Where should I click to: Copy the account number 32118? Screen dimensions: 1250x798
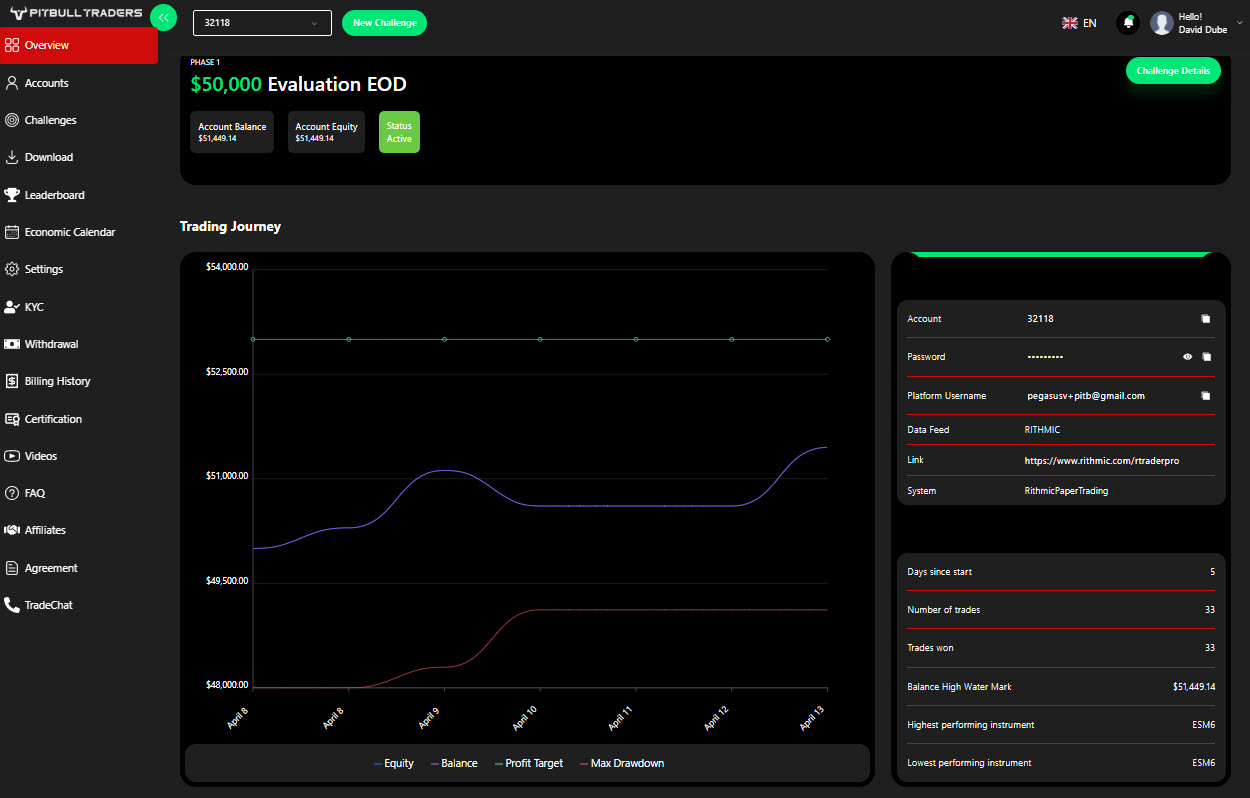(1206, 319)
